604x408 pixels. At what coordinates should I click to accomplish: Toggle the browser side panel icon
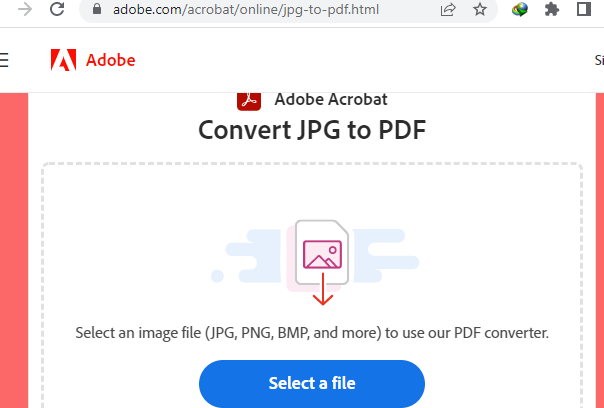click(x=584, y=9)
